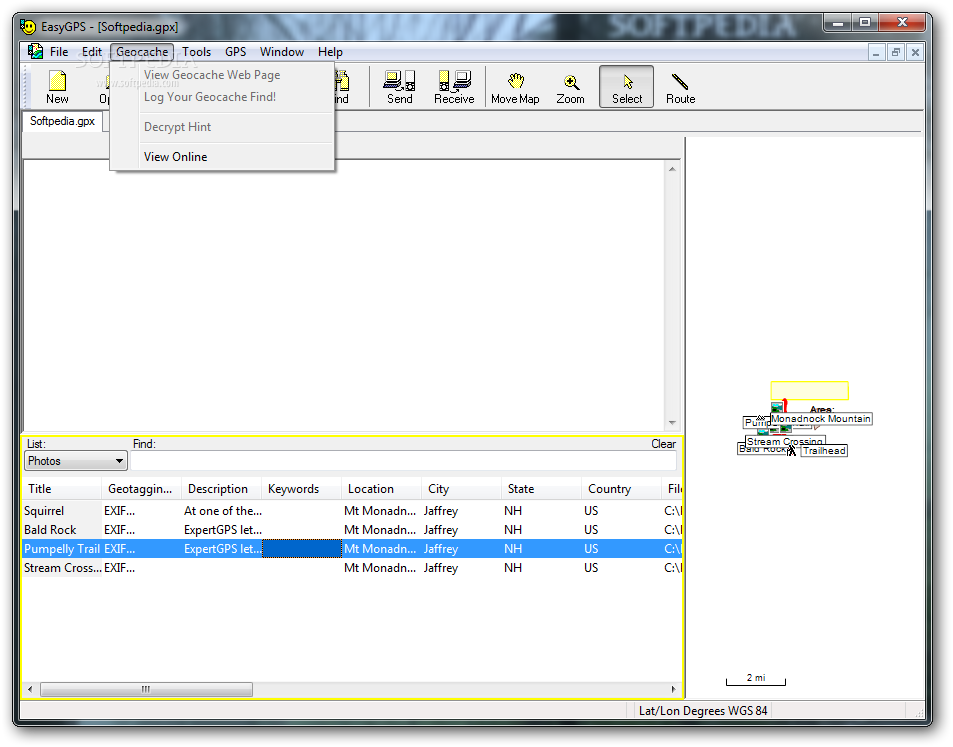
Task: Click the Lat/Lon Degrees WGS 84 status entry
Action: [703, 711]
